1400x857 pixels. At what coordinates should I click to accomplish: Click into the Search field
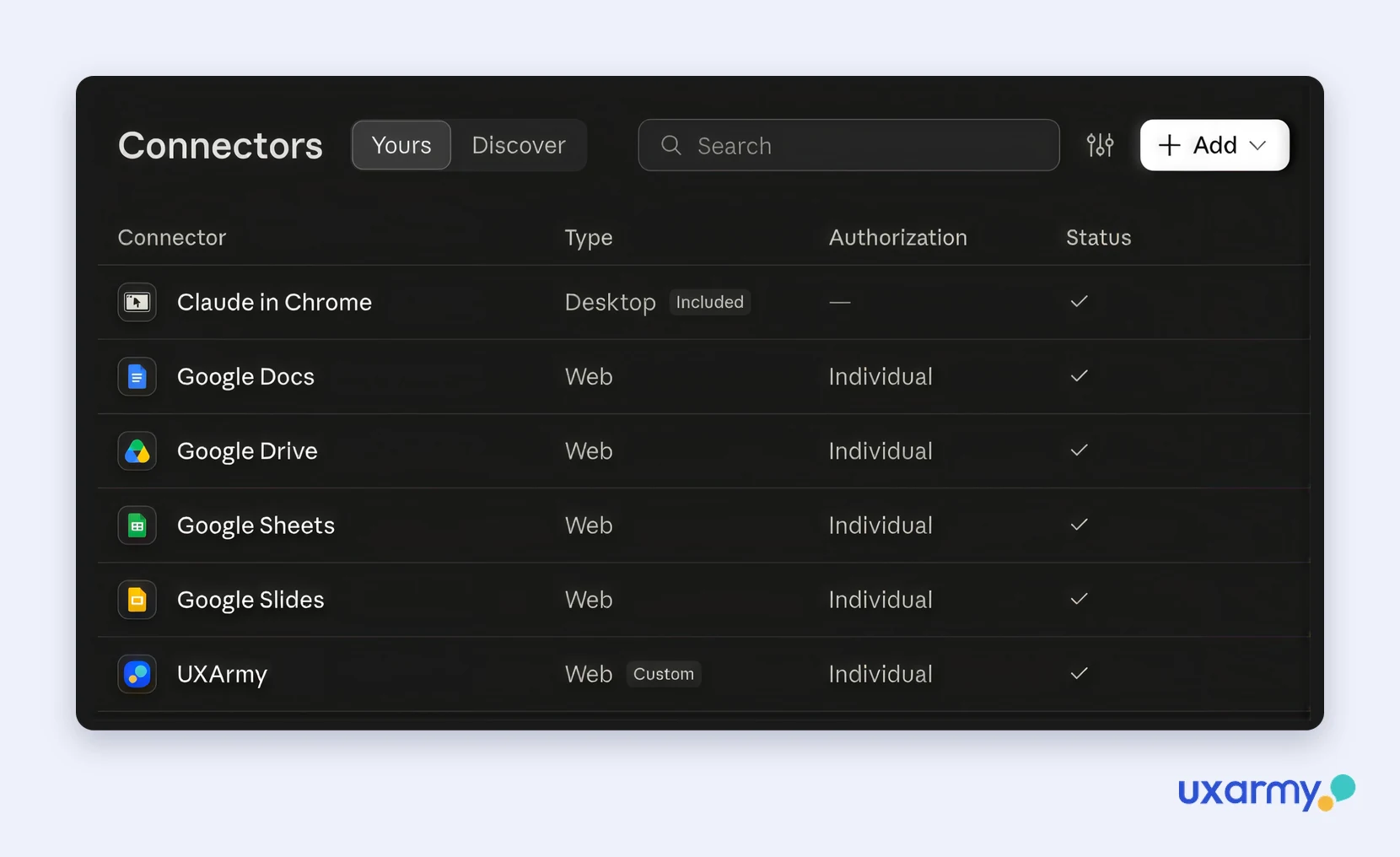(x=848, y=145)
